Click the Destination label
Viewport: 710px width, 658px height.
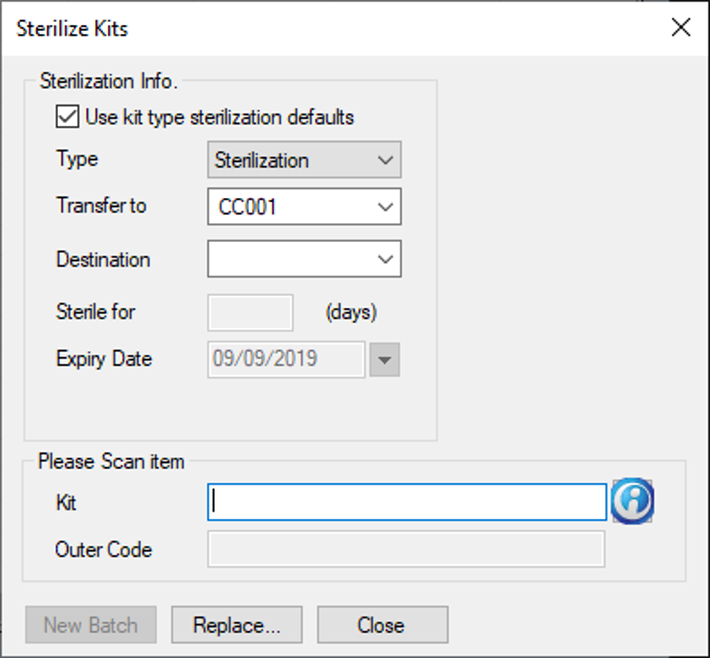click(103, 259)
